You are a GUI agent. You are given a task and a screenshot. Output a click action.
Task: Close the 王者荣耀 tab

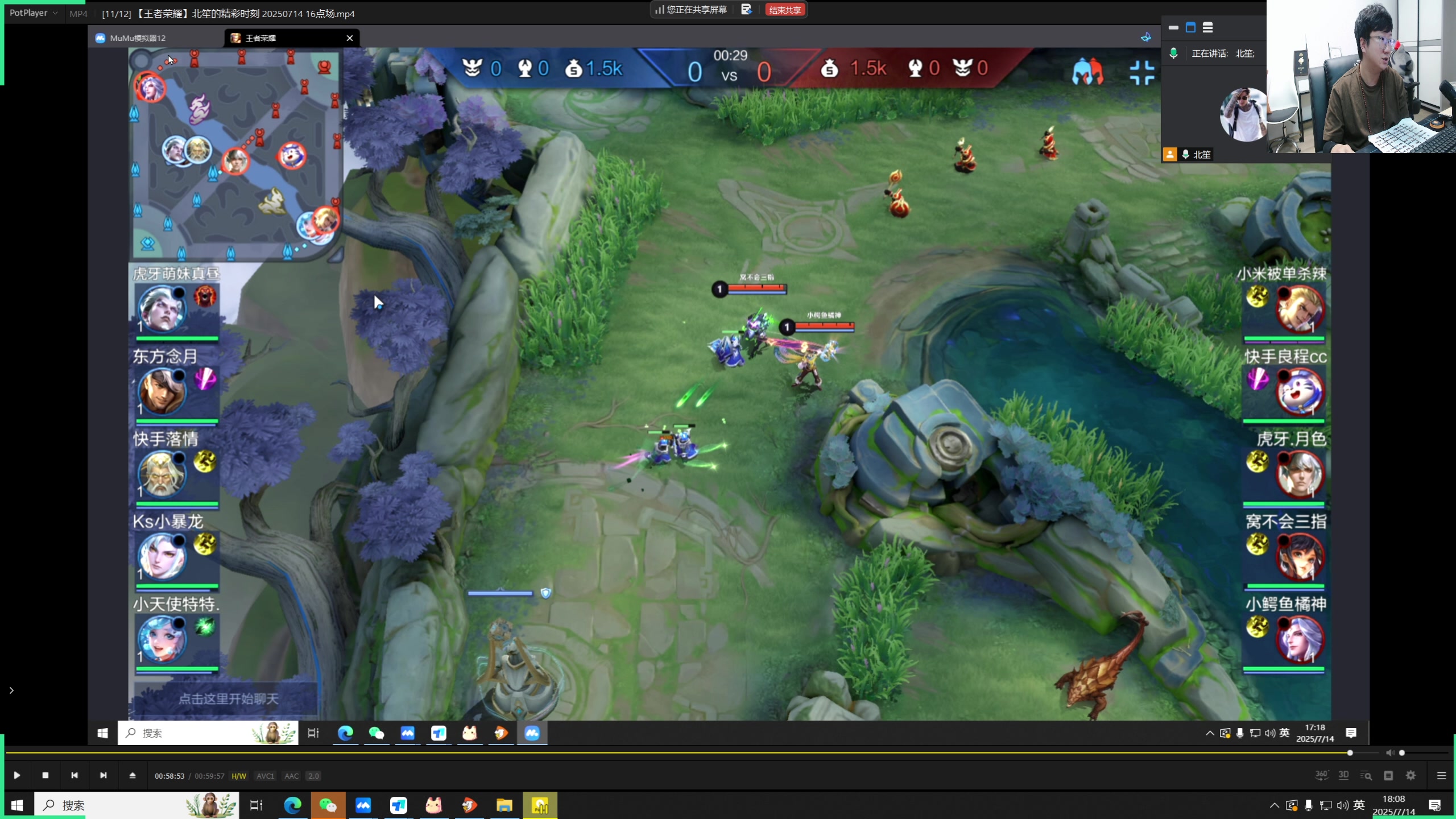coord(350,38)
